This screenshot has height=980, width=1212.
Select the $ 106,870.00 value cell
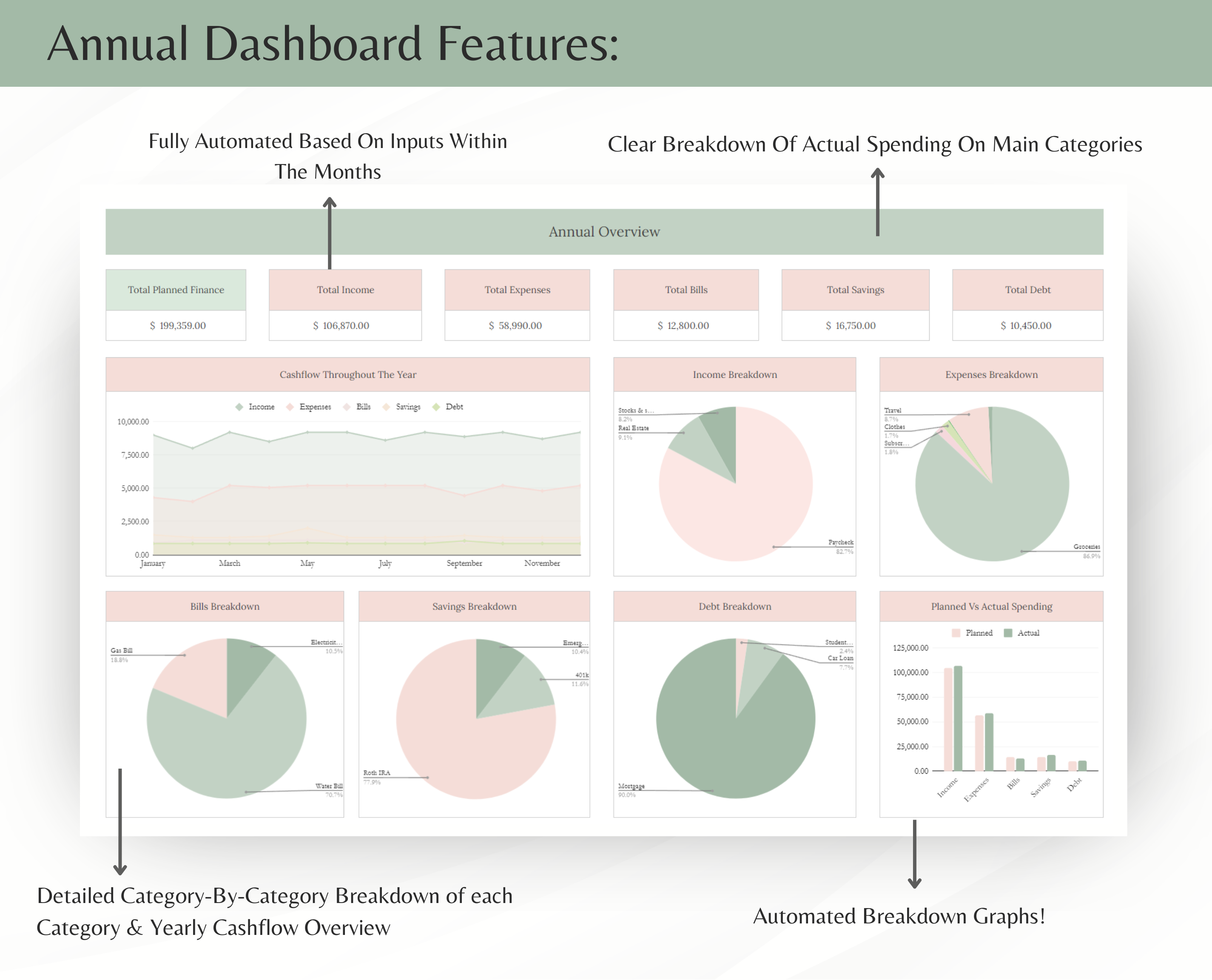click(x=345, y=325)
